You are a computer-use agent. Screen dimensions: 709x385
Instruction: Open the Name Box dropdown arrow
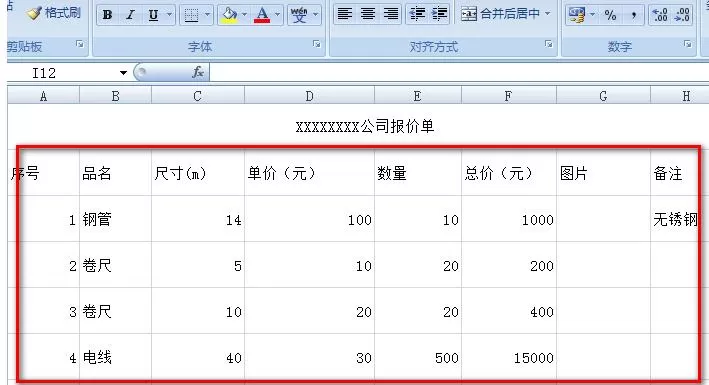pyautogui.click(x=123, y=73)
